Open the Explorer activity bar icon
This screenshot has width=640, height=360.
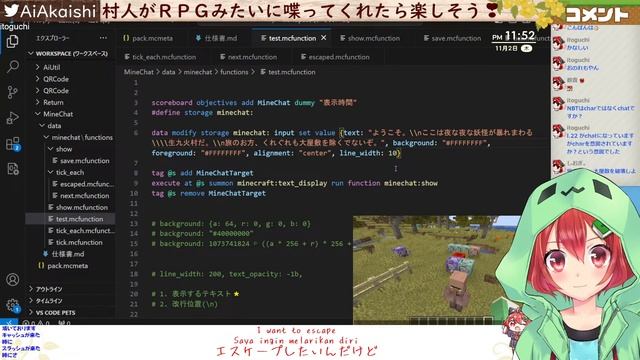point(12,41)
